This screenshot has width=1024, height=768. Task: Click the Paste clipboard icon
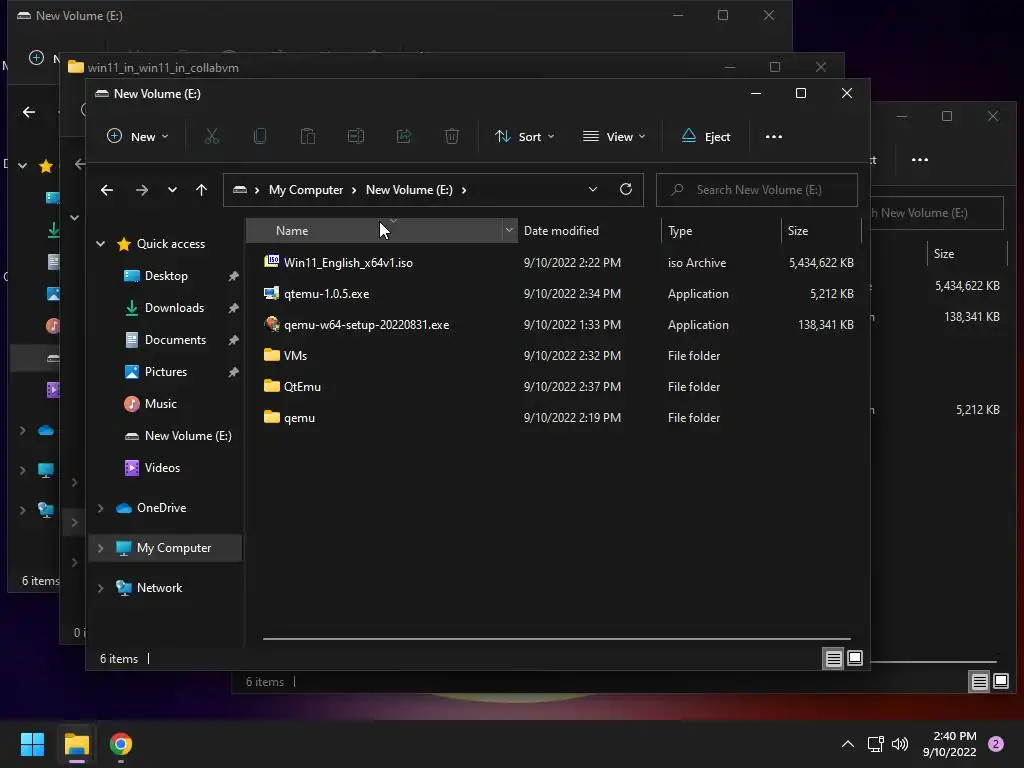pyautogui.click(x=308, y=136)
